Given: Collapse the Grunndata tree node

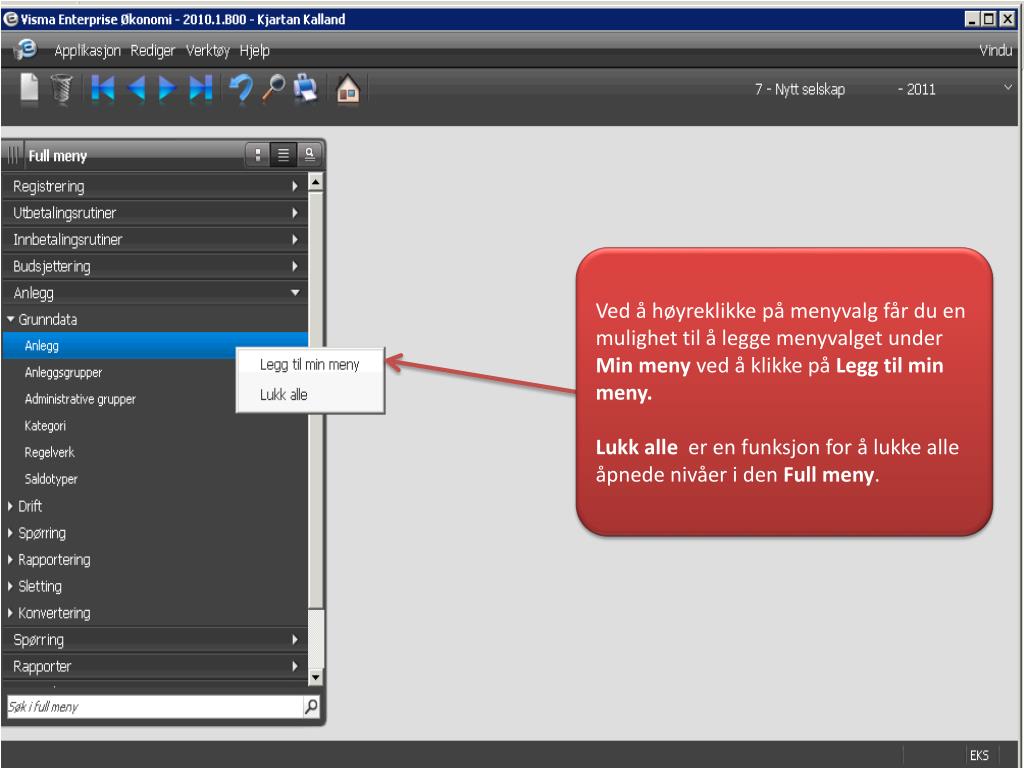Looking at the screenshot, I should (10, 319).
